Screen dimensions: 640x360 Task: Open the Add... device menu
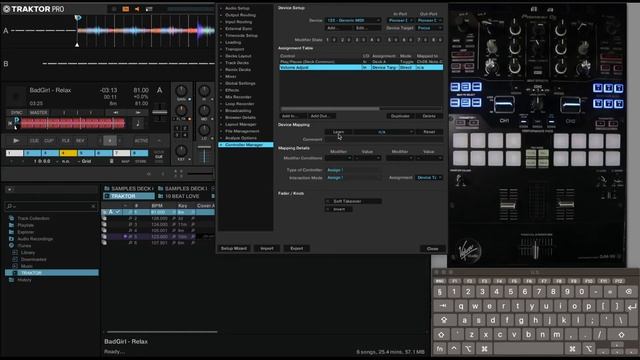click(338, 28)
